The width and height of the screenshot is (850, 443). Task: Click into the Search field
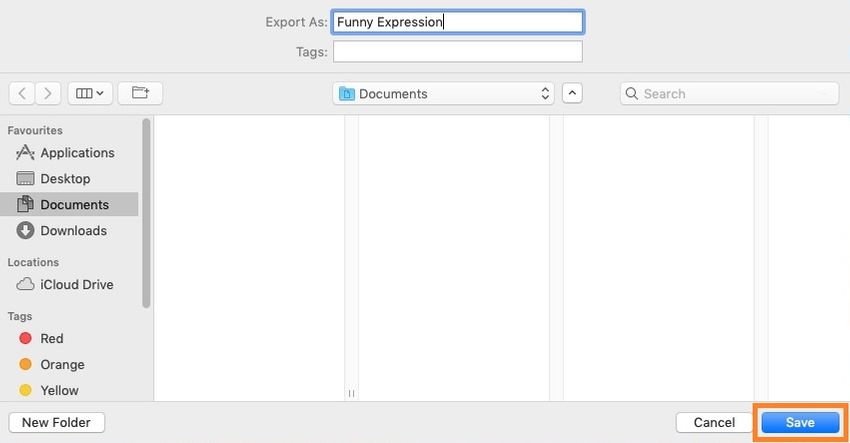tap(729, 94)
